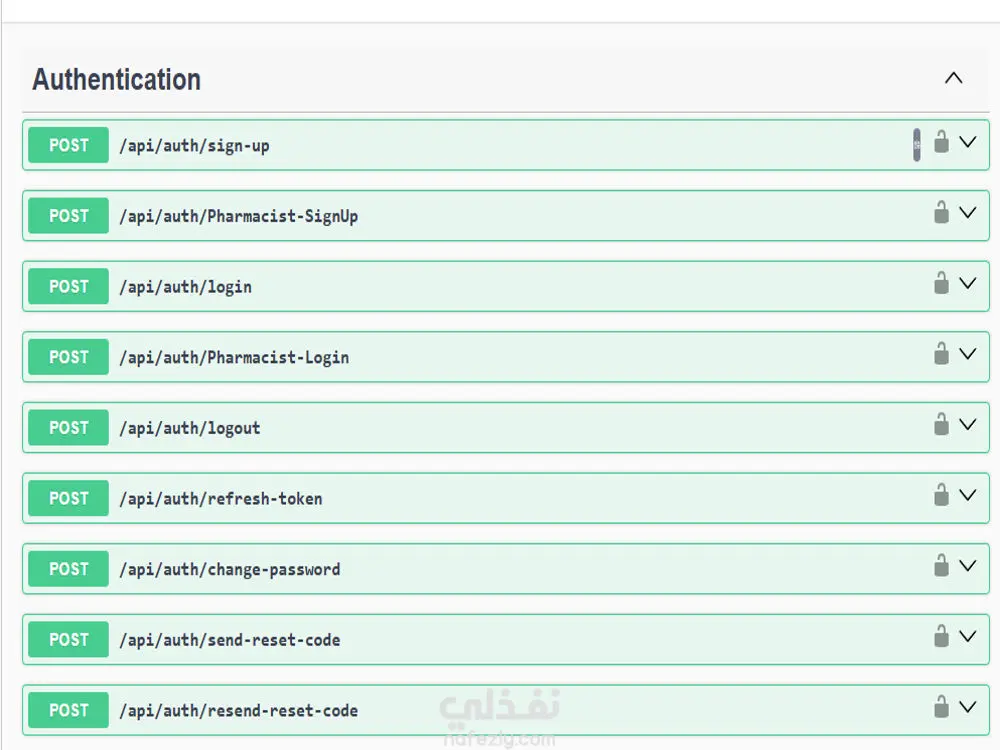
Task: Open the /api/auth/send-reset-code path link
Action: [x=229, y=640]
